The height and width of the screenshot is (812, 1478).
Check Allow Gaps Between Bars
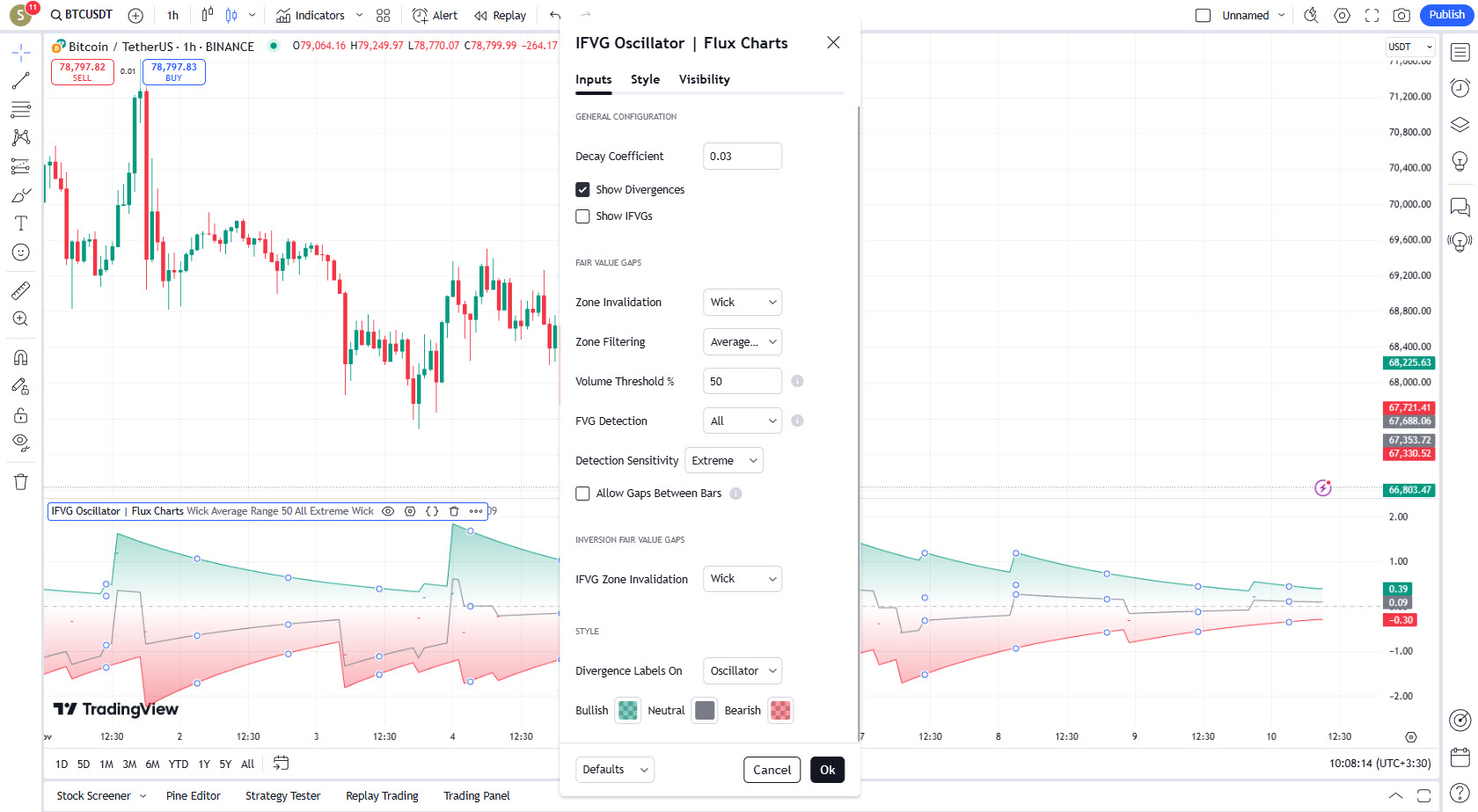click(582, 494)
